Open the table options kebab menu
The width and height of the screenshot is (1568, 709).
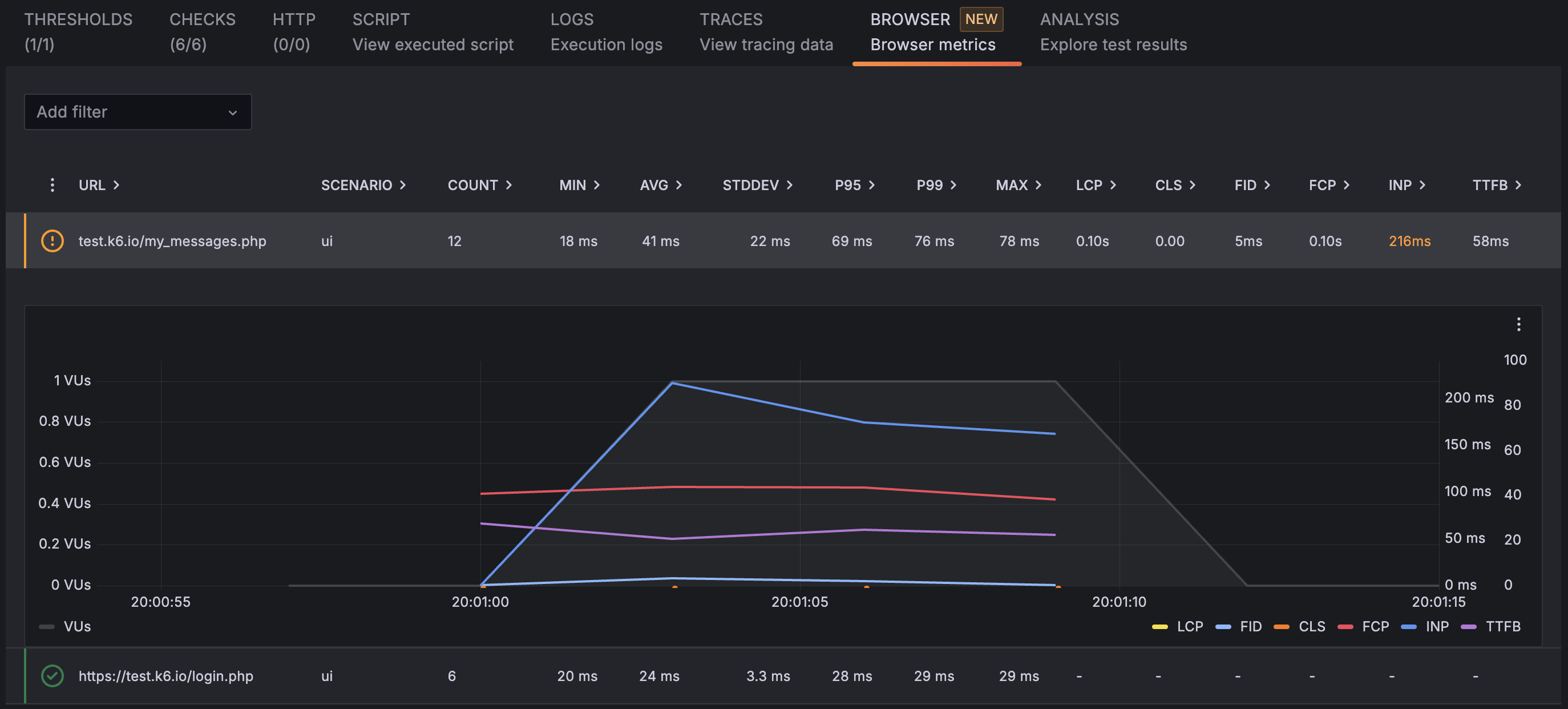pos(52,184)
